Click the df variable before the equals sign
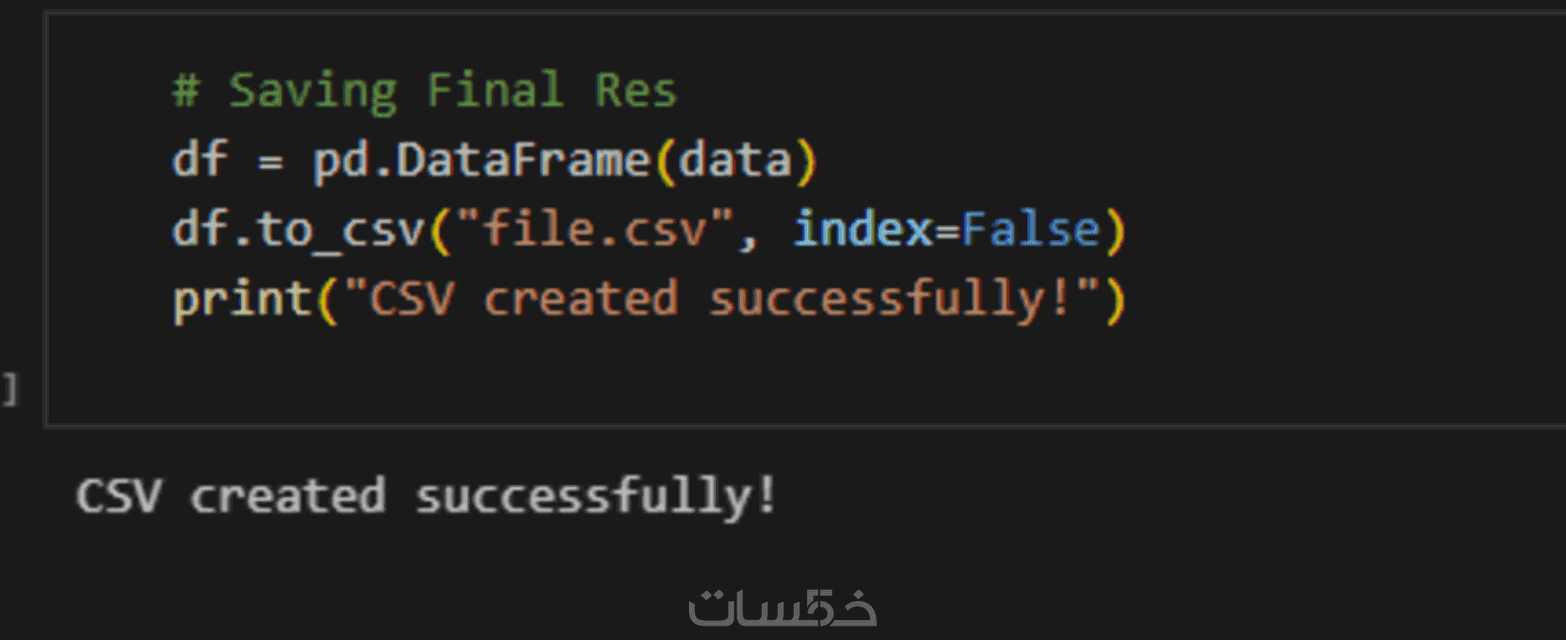 pos(200,160)
